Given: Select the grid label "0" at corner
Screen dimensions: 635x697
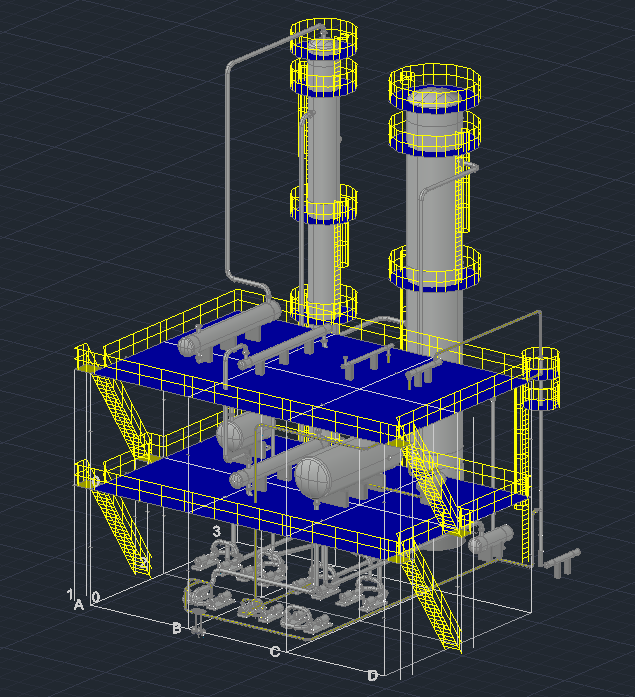Looking at the screenshot, I should 96,597.
